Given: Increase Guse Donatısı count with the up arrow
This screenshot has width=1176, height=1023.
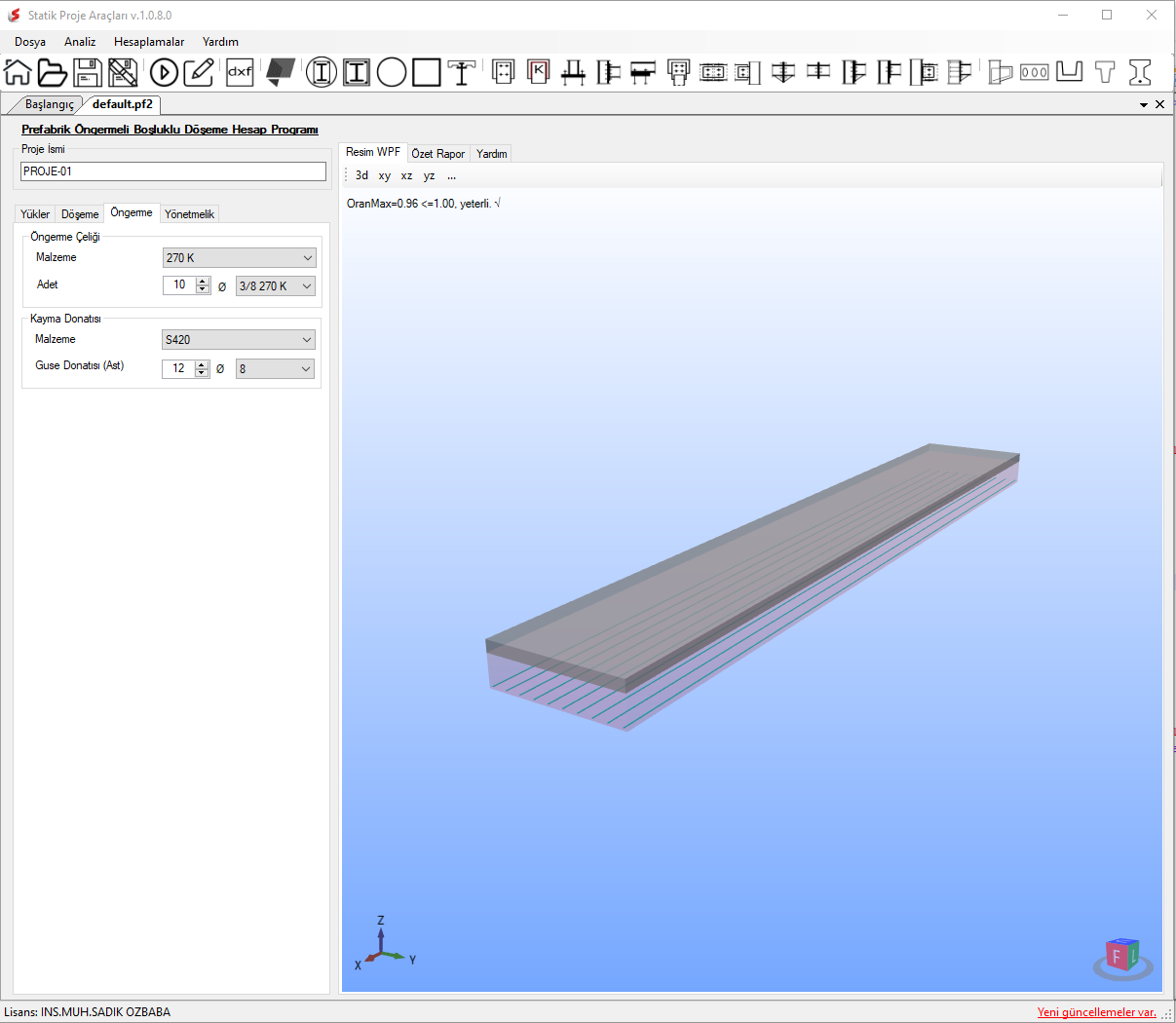Looking at the screenshot, I should 202,365.
